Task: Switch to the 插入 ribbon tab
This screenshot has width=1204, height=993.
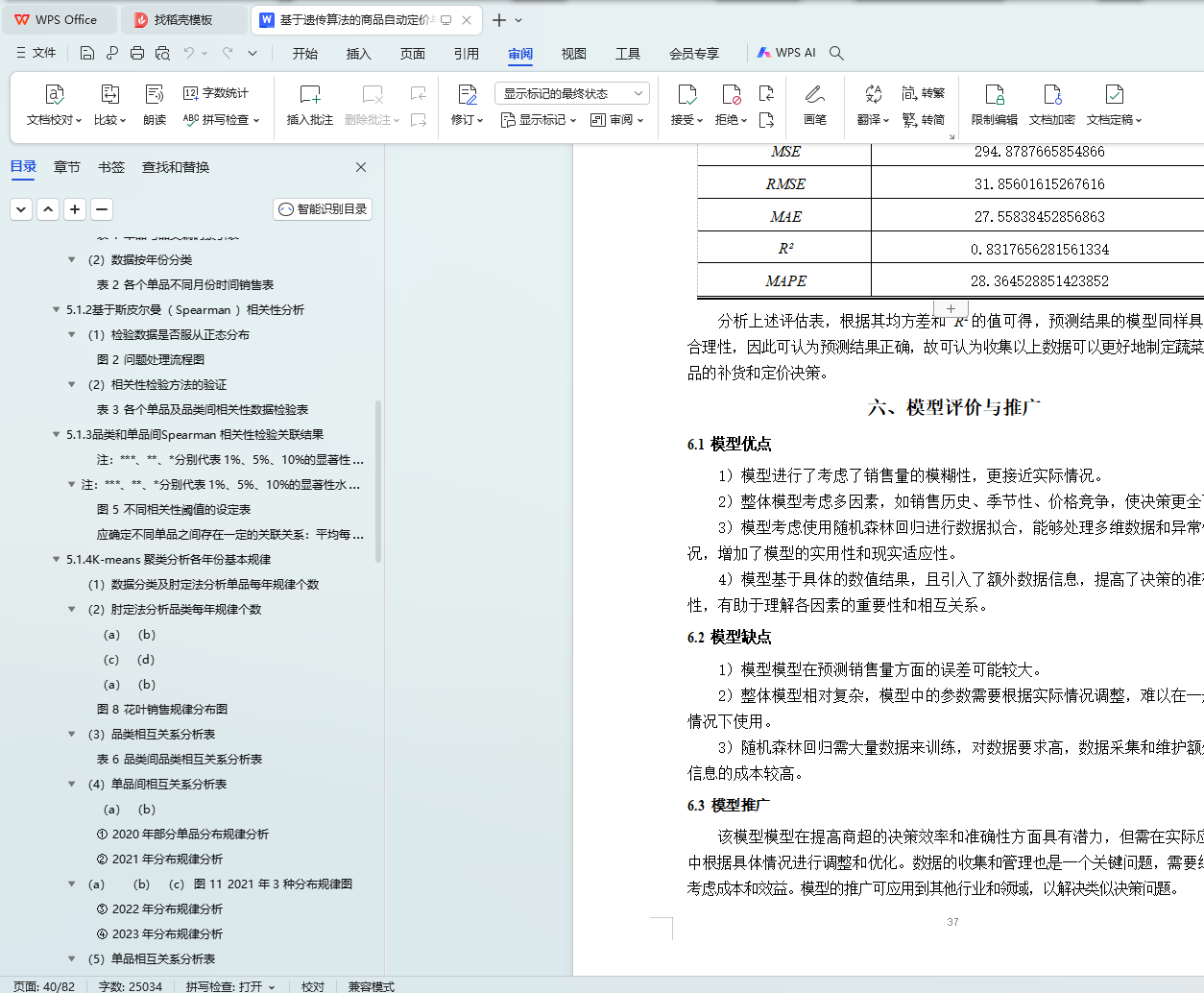Action: pyautogui.click(x=359, y=54)
